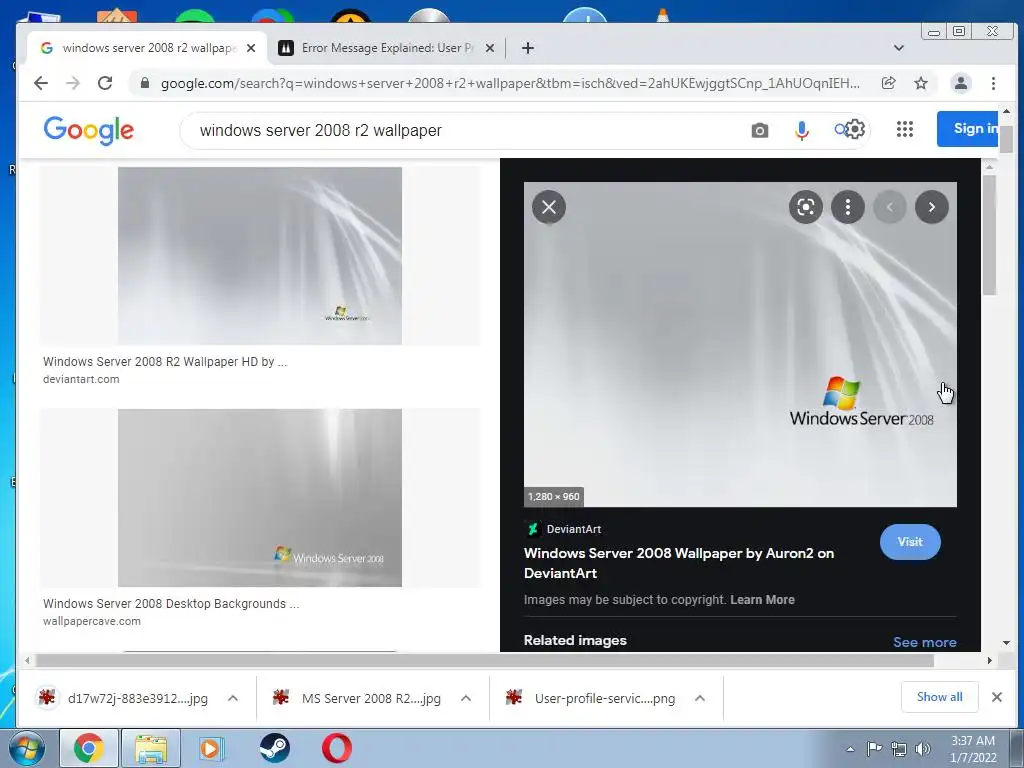The width and height of the screenshot is (1024, 768).
Task: Click the grayed-out forward navigation arrow
Action: [x=72, y=83]
